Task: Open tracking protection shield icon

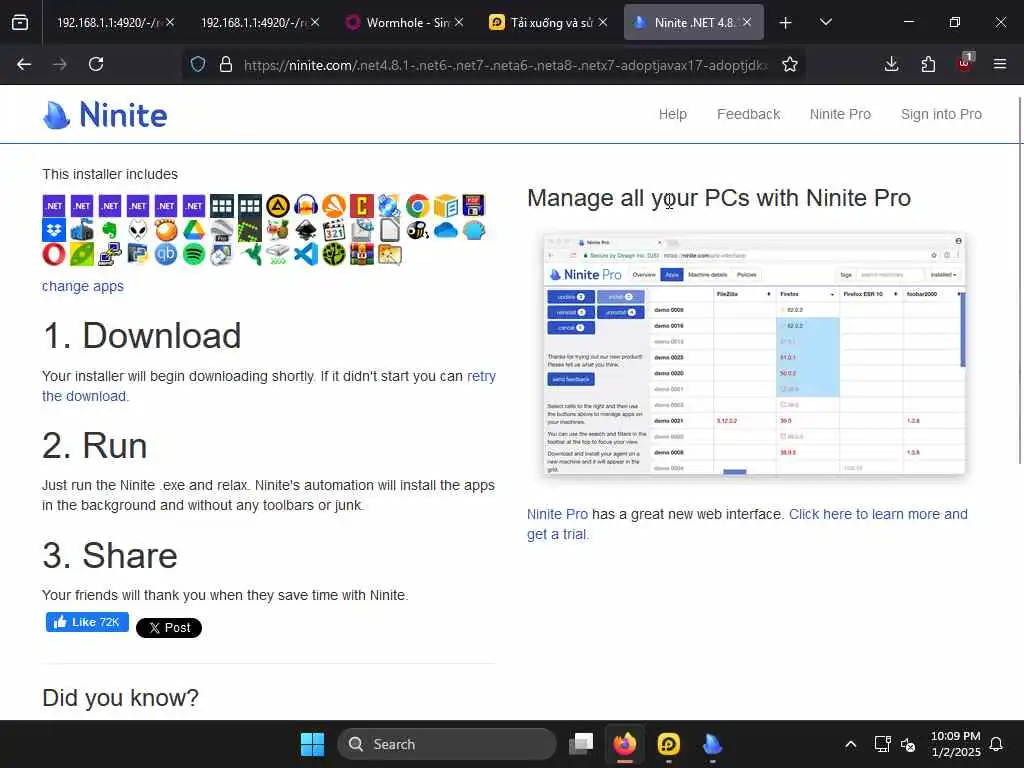Action: (198, 64)
